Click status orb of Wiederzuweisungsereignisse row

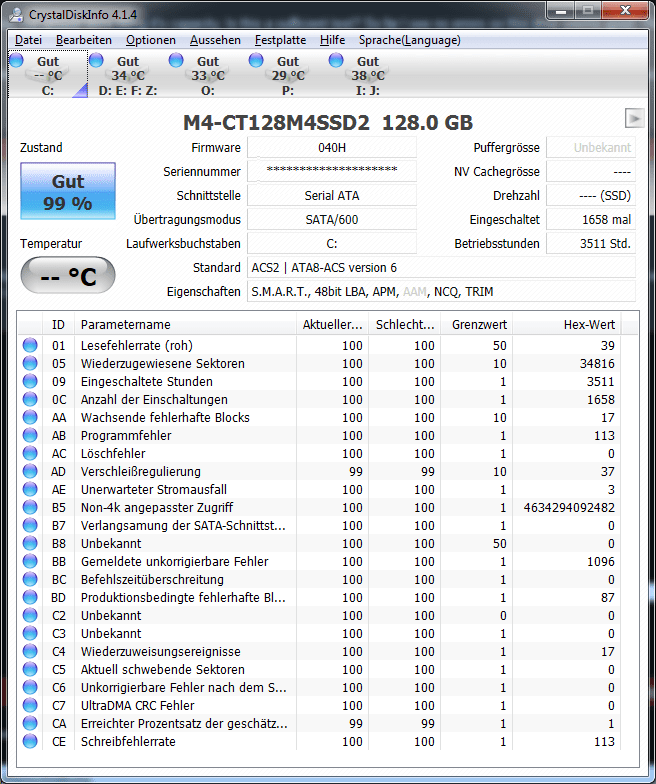click(30, 651)
